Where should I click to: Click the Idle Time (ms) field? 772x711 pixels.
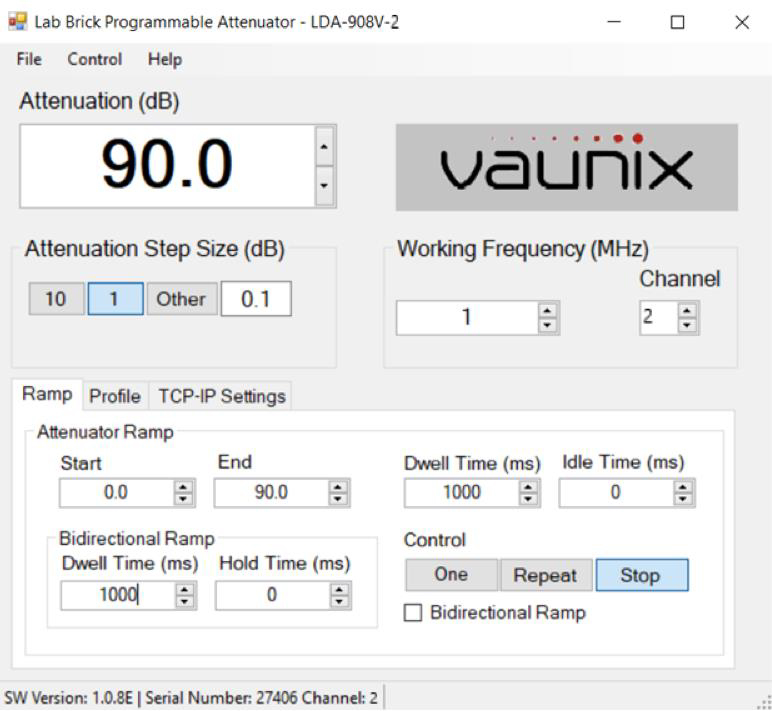[x=616, y=492]
